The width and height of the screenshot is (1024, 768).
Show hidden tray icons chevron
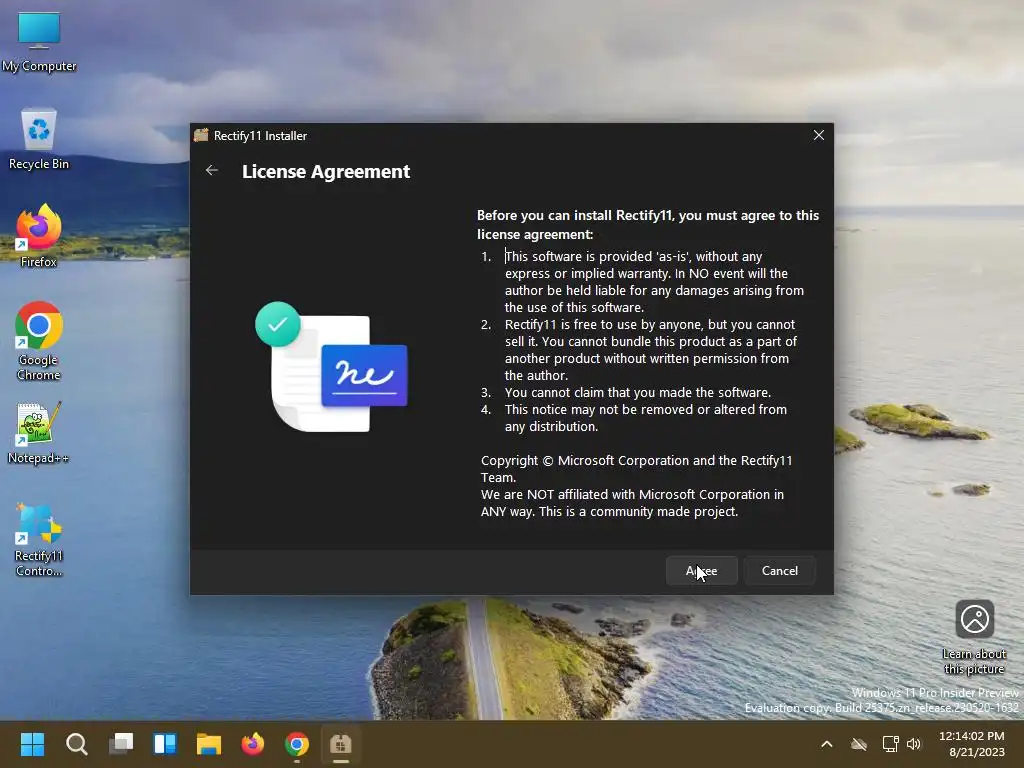[827, 744]
